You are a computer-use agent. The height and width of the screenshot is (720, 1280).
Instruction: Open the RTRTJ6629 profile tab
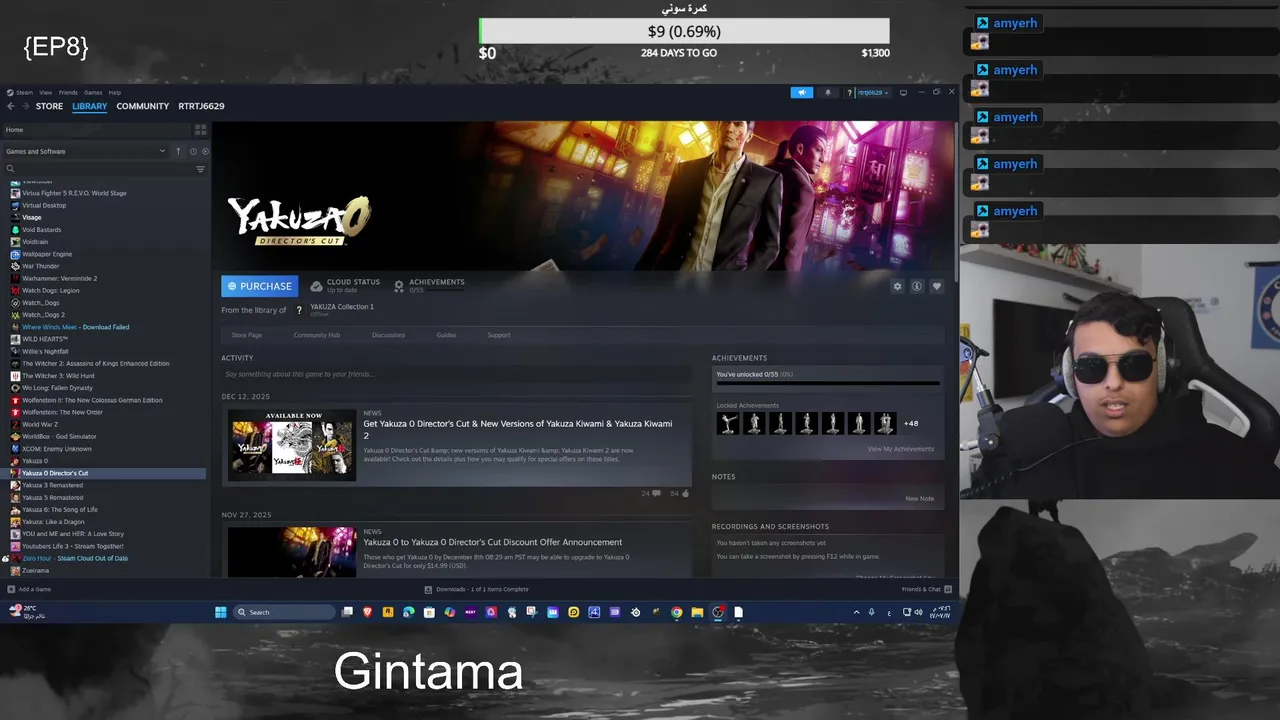[201, 106]
